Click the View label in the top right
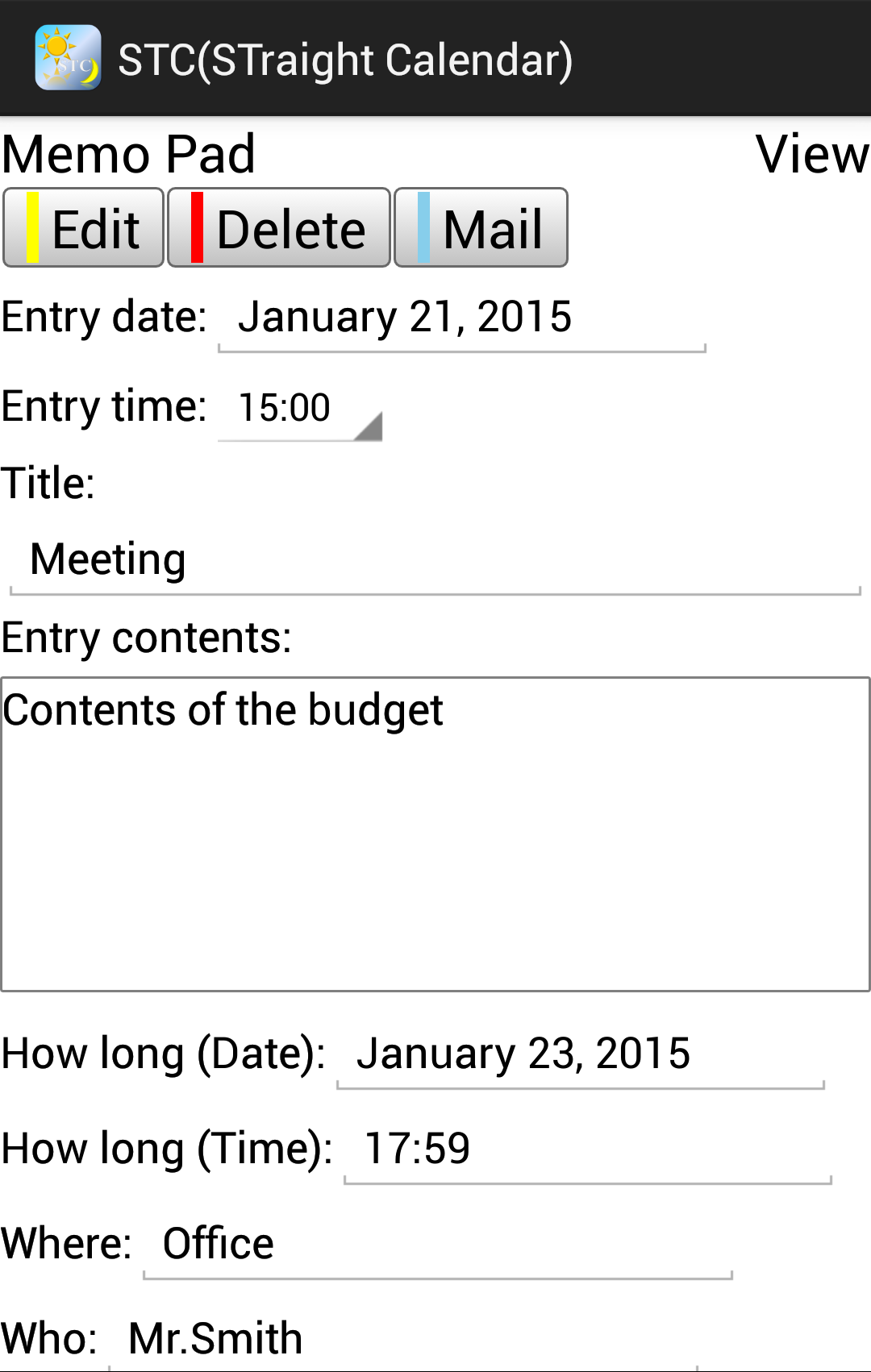871x1372 pixels. point(813,154)
